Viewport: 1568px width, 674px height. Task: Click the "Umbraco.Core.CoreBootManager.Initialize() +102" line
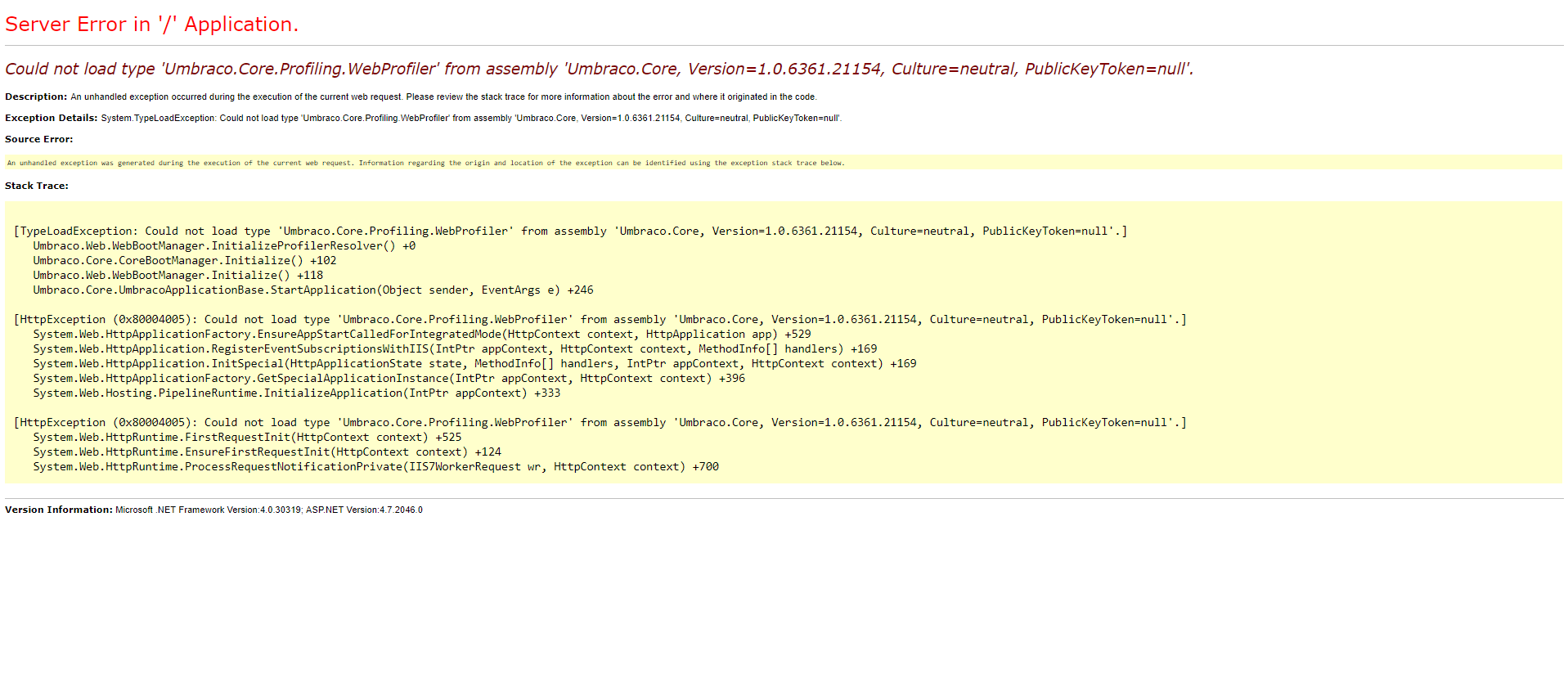pos(185,261)
